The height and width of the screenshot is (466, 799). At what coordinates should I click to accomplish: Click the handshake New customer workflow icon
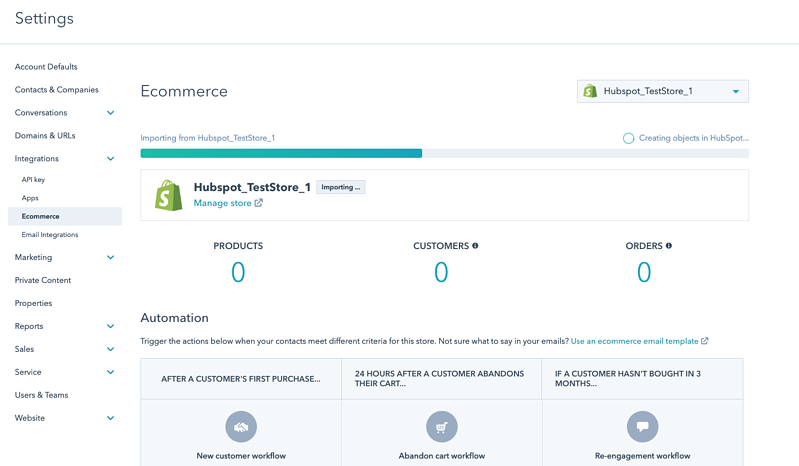click(x=241, y=427)
